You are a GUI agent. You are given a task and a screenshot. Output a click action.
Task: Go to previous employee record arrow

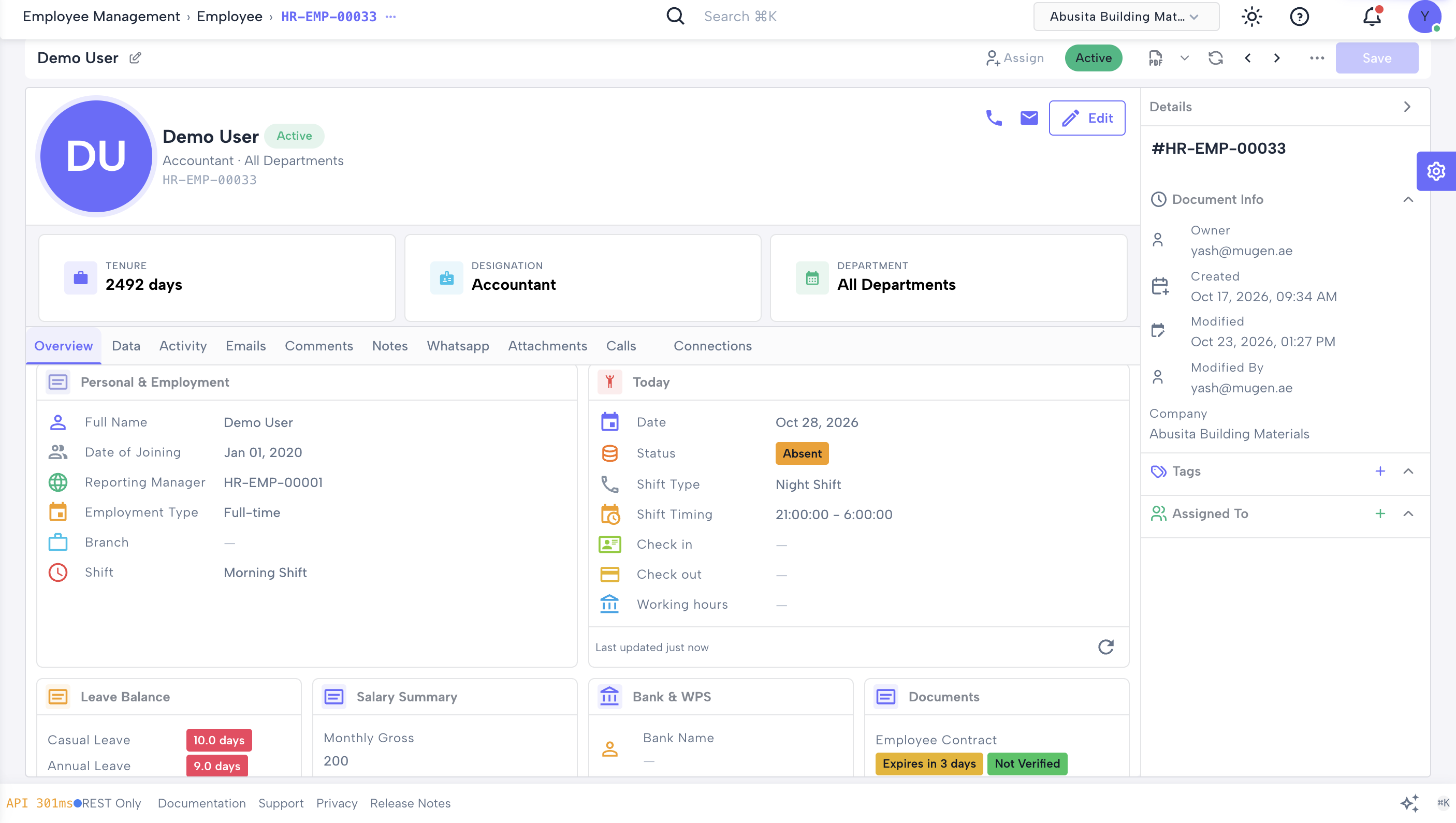coord(1247,58)
